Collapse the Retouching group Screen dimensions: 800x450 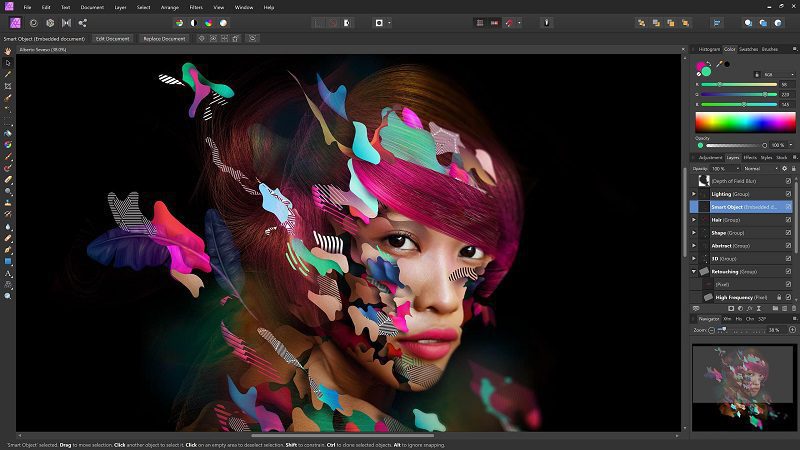click(695, 271)
